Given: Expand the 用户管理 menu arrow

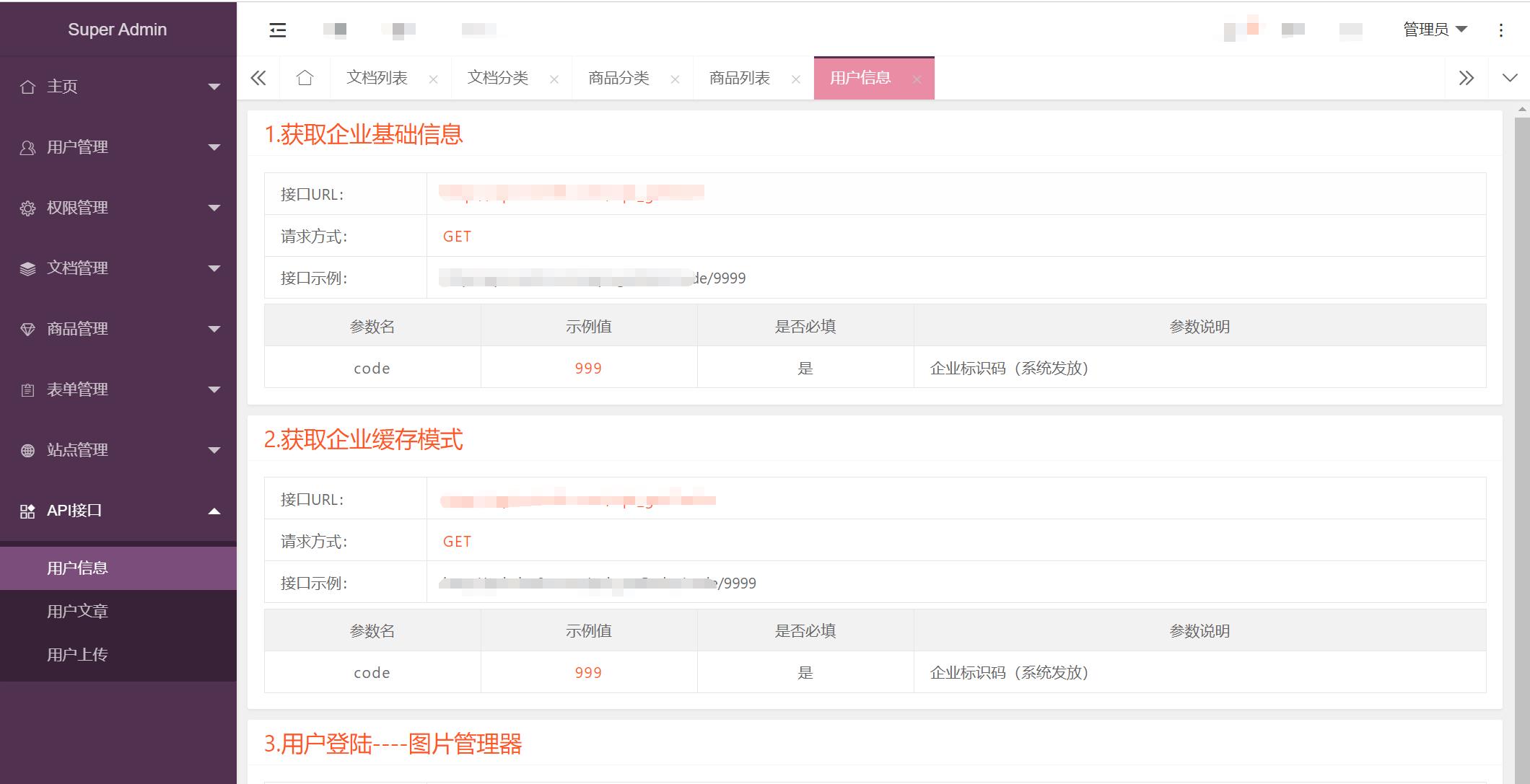Looking at the screenshot, I should click(x=214, y=147).
